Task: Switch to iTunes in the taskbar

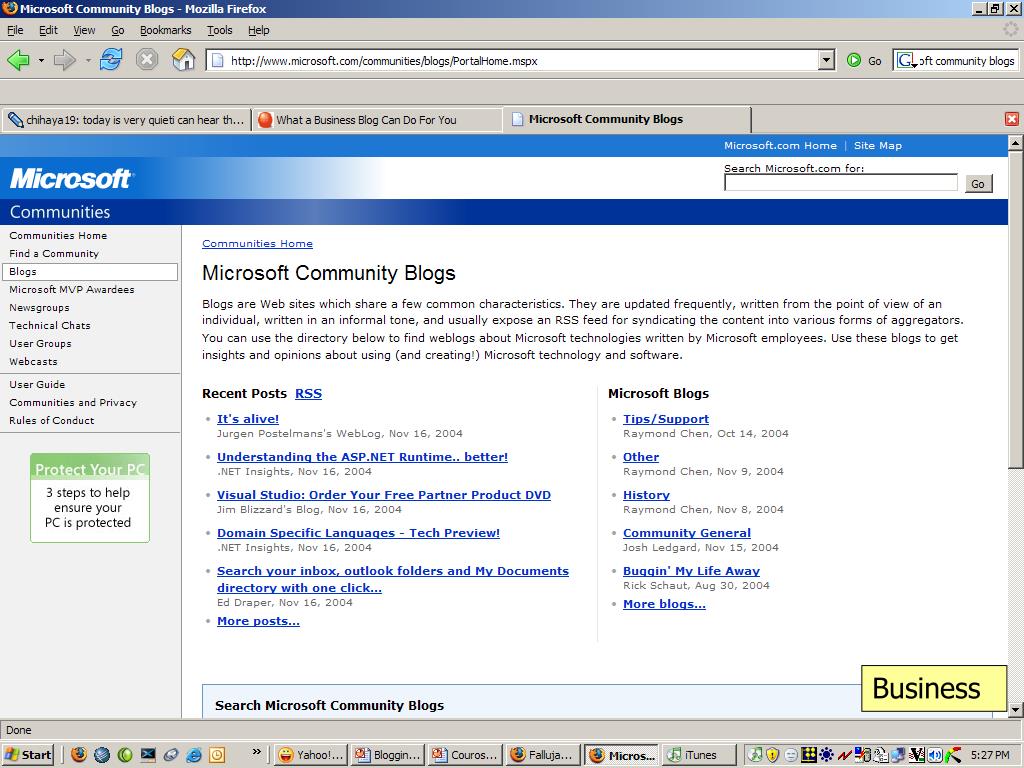Action: click(x=698, y=755)
